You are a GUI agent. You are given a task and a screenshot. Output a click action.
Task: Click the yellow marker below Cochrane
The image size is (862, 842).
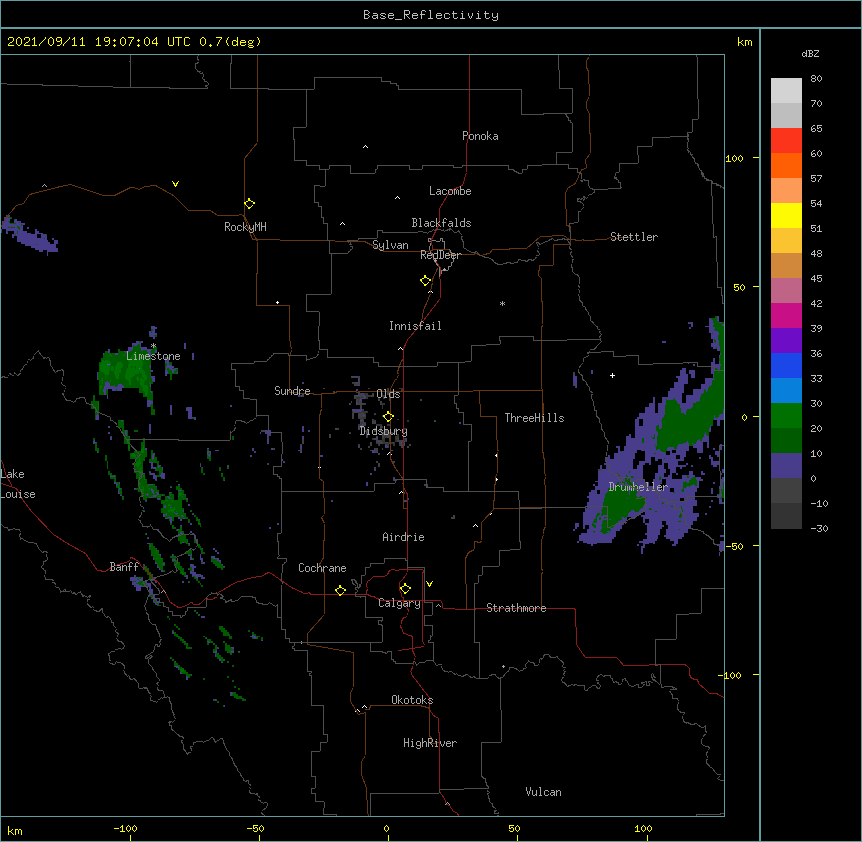pos(340,590)
